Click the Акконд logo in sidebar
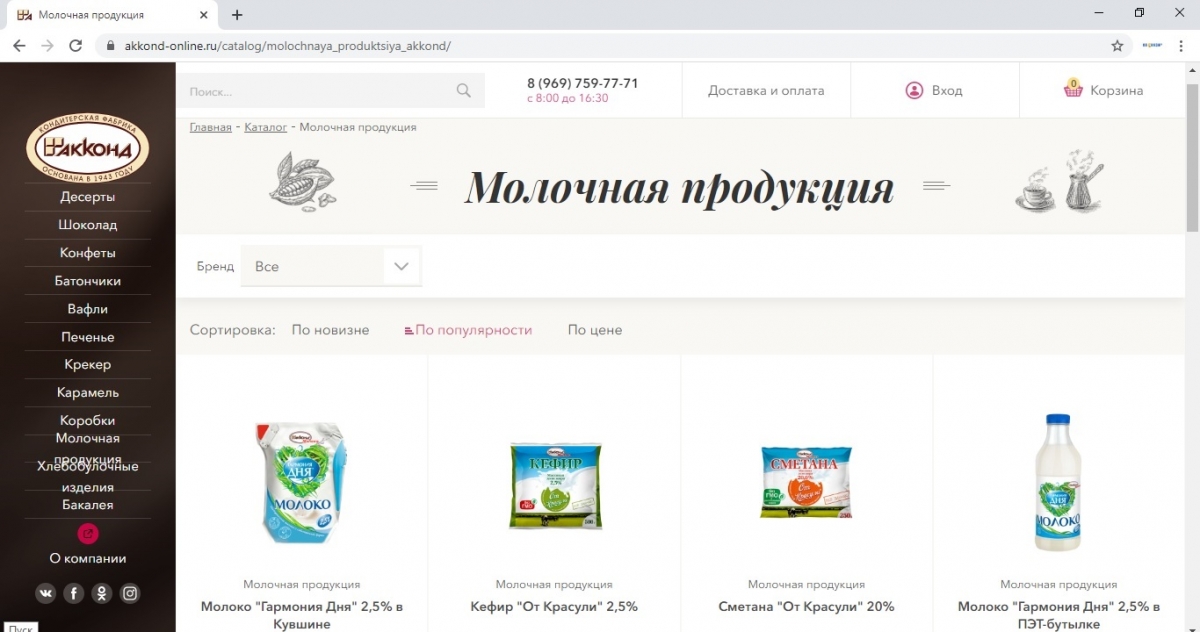1200x632 pixels. click(88, 148)
